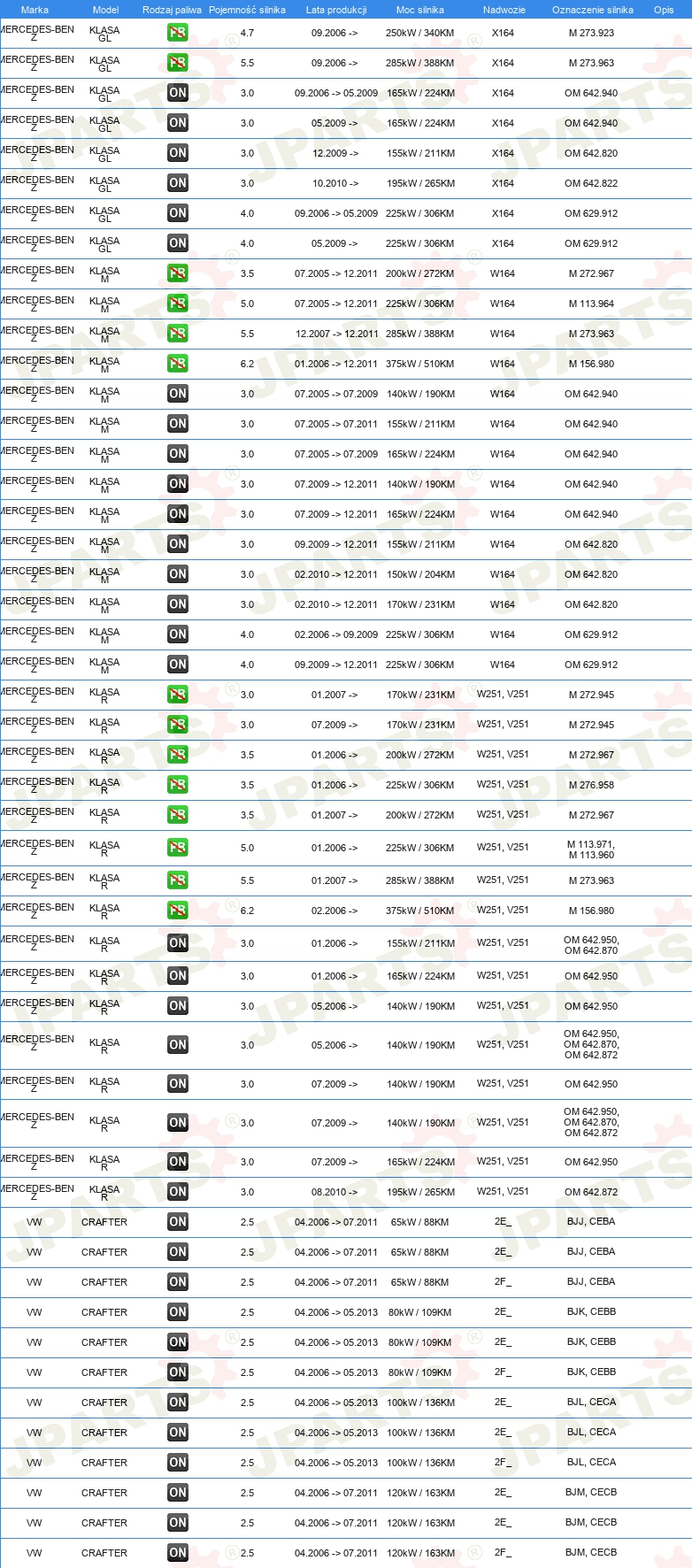Select the '150kW / 204KM' power cell

coord(420,574)
